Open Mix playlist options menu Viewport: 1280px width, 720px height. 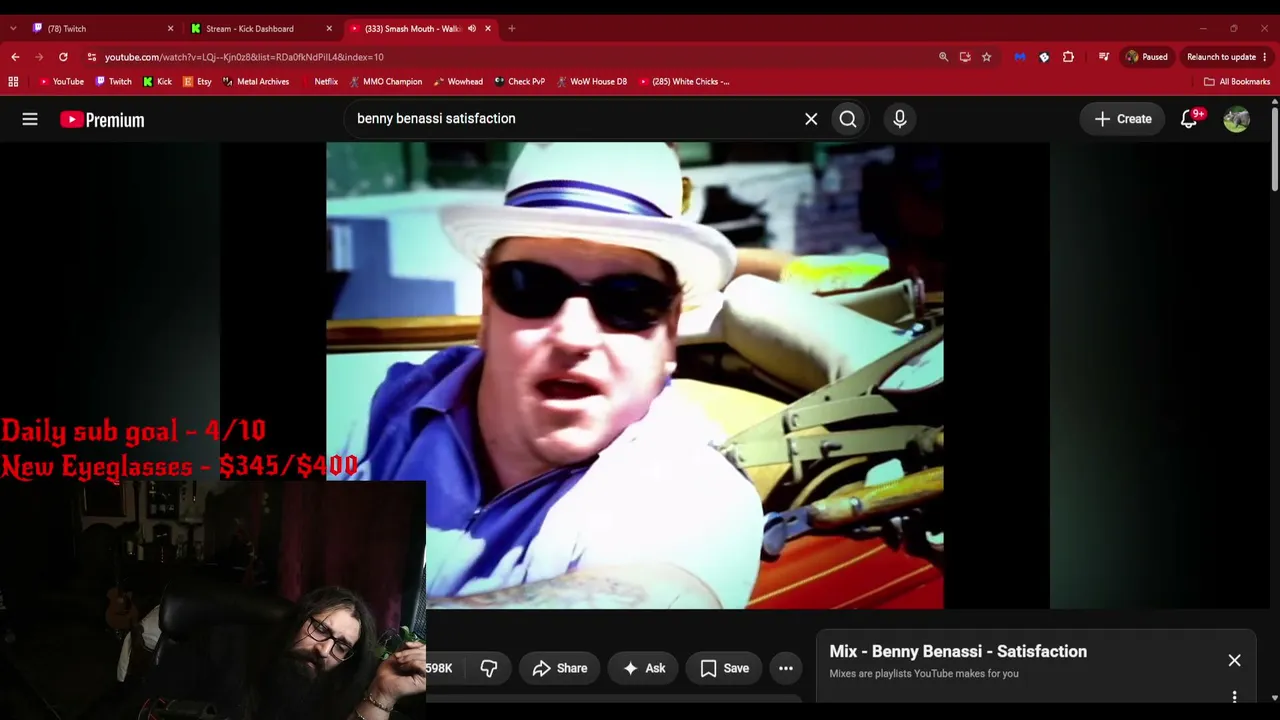(x=1234, y=696)
